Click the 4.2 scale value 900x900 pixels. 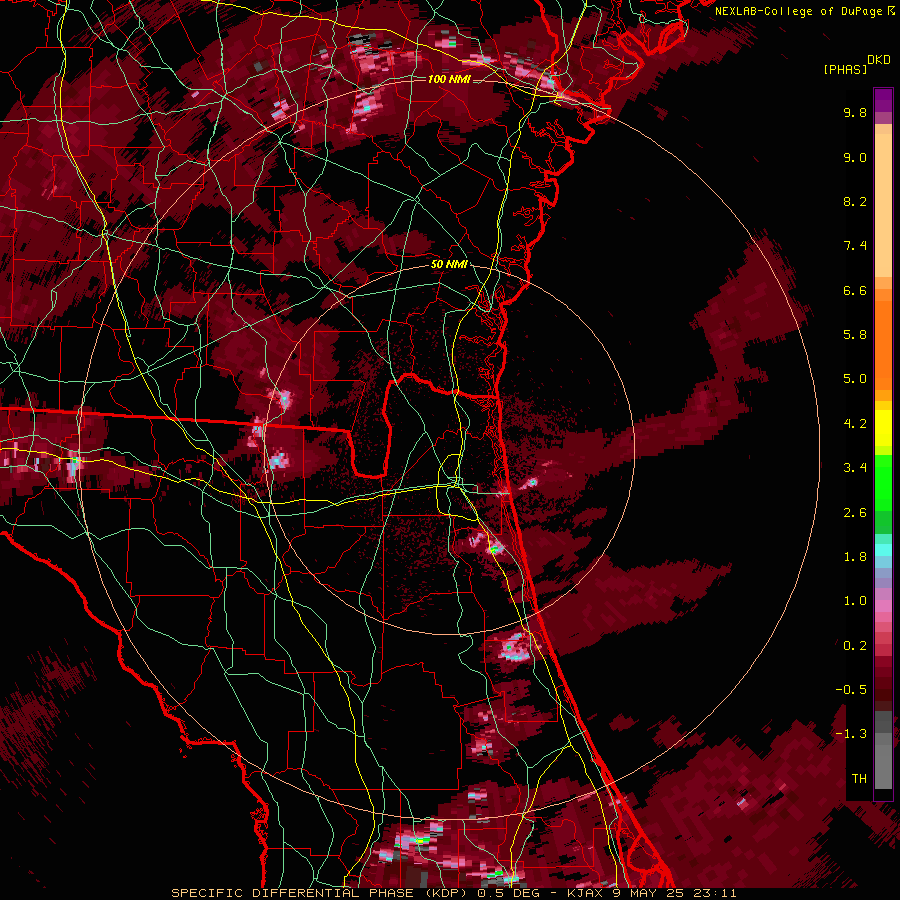855,424
